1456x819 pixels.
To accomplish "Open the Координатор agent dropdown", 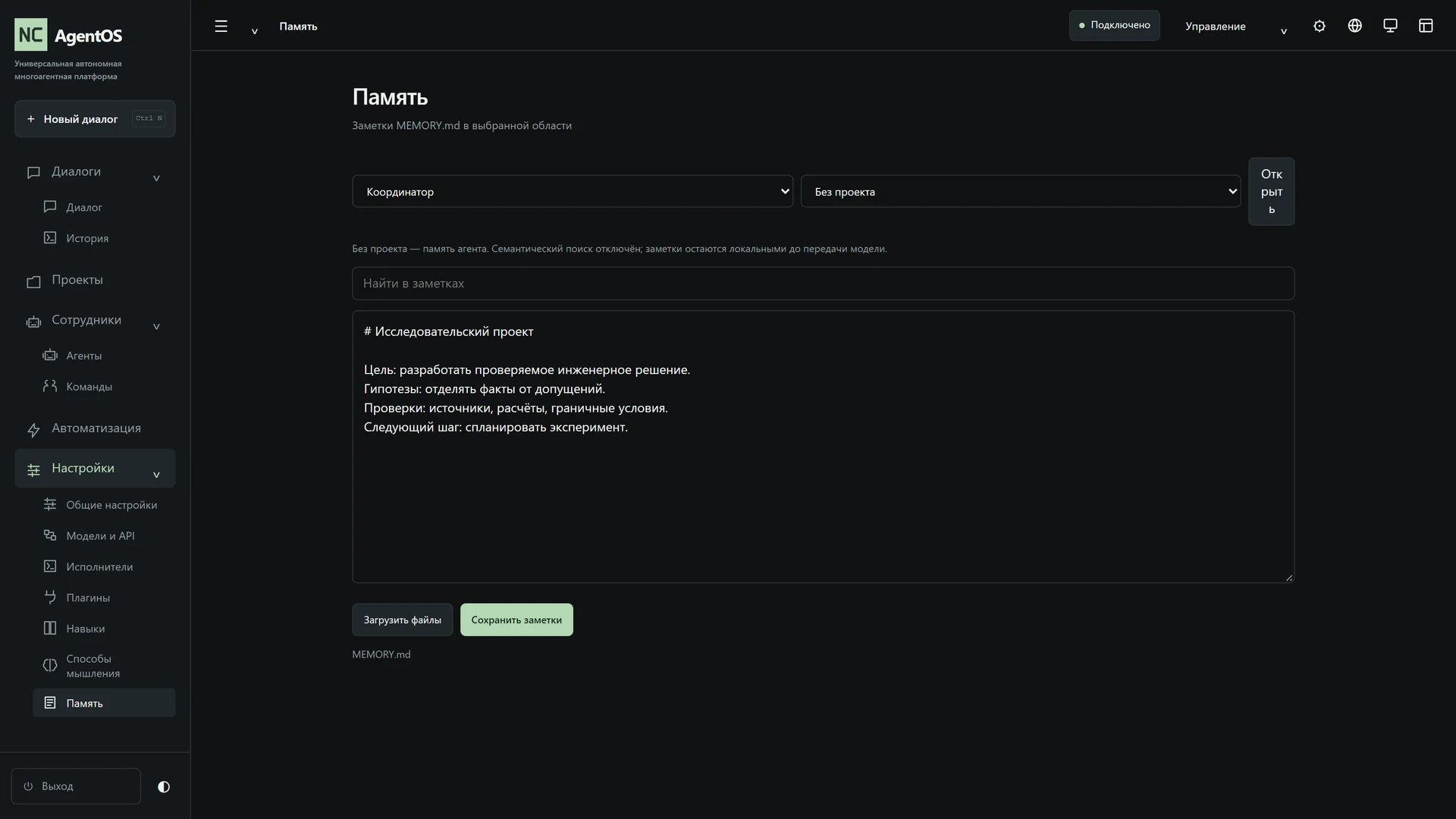I will [573, 191].
